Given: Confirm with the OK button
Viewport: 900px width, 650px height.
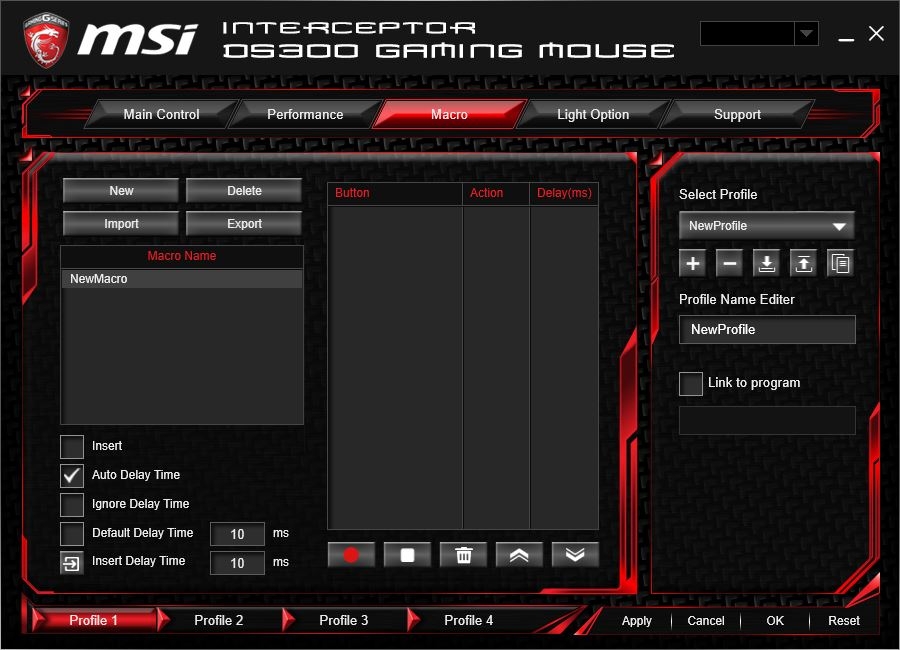Looking at the screenshot, I should [775, 621].
